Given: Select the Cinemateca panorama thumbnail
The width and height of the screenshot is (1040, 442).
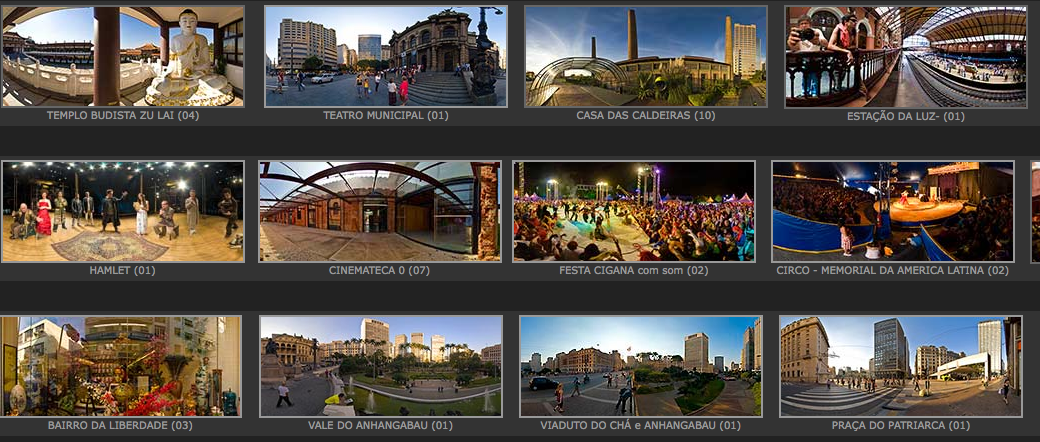Looking at the screenshot, I should point(379,211).
